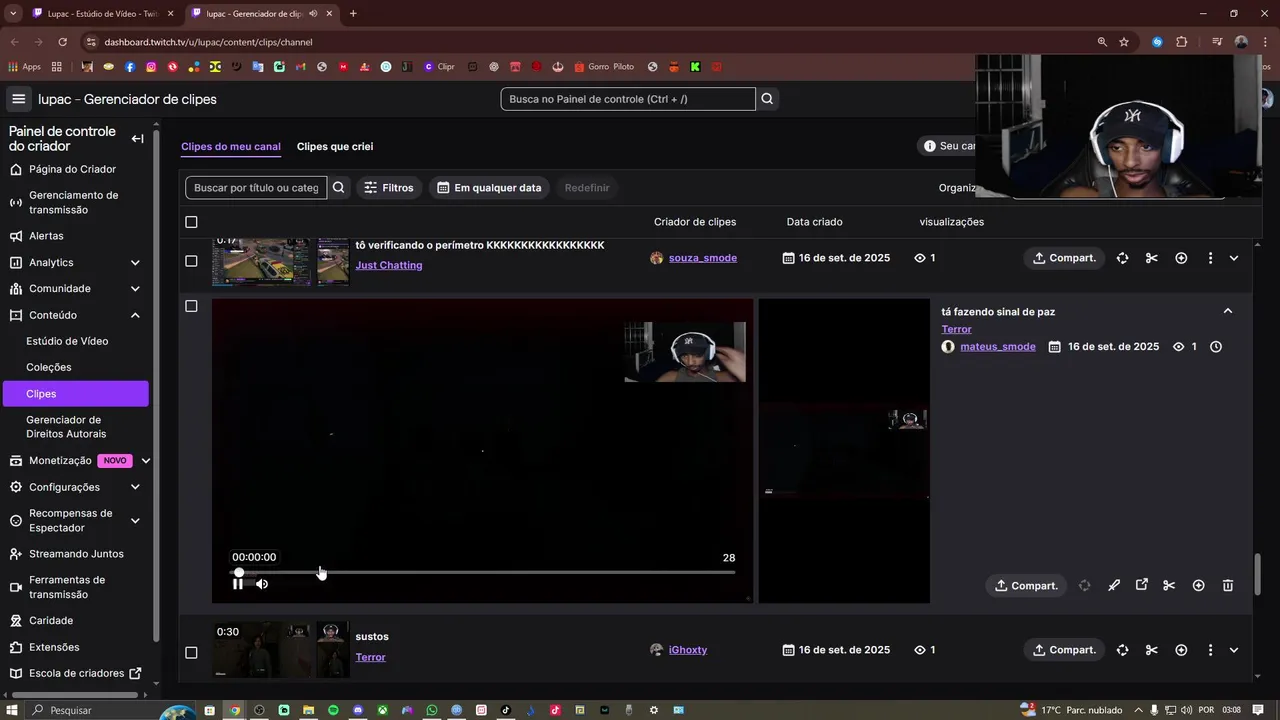The image size is (1280, 720).
Task: Check the sustos clip row checkbox
Action: (191, 653)
